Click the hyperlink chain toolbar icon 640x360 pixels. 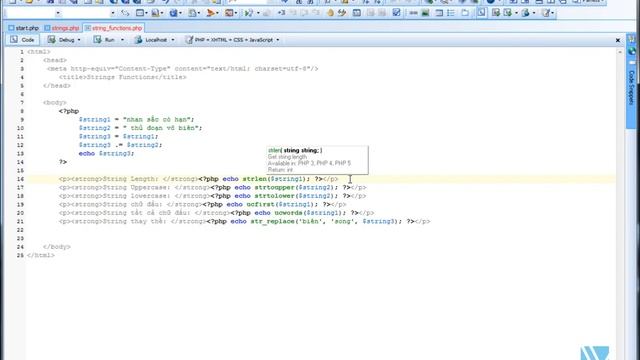click(342, 13)
